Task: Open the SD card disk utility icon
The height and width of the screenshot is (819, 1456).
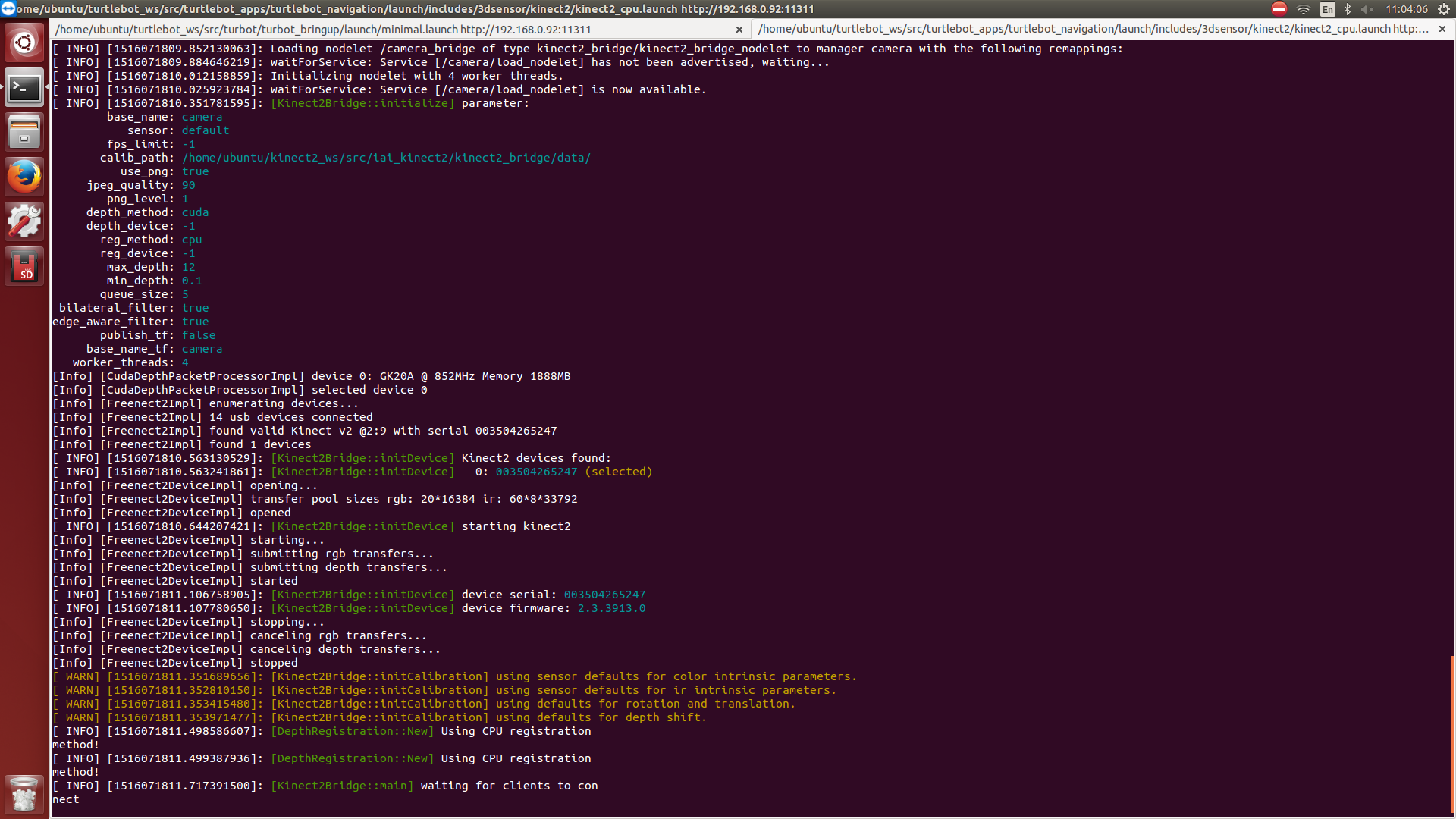Action: click(24, 267)
